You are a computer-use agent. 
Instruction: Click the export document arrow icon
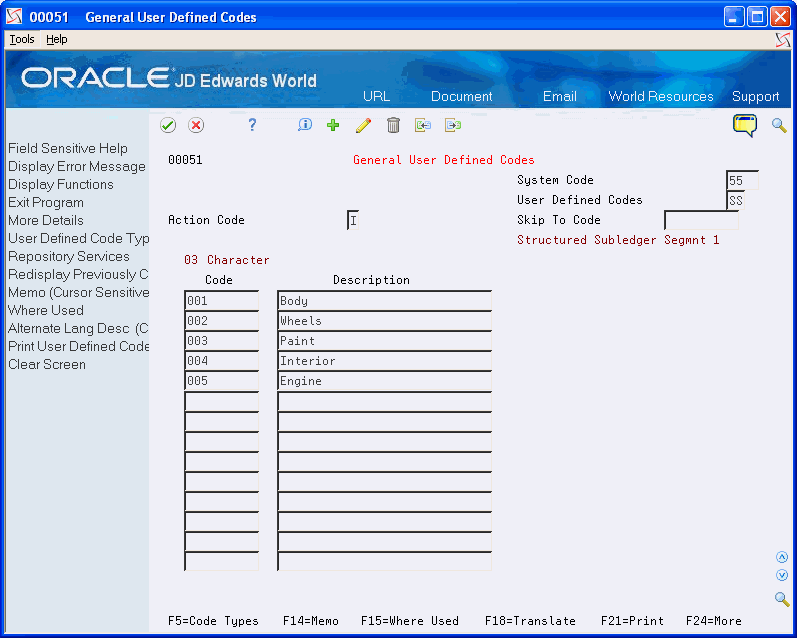[453, 125]
